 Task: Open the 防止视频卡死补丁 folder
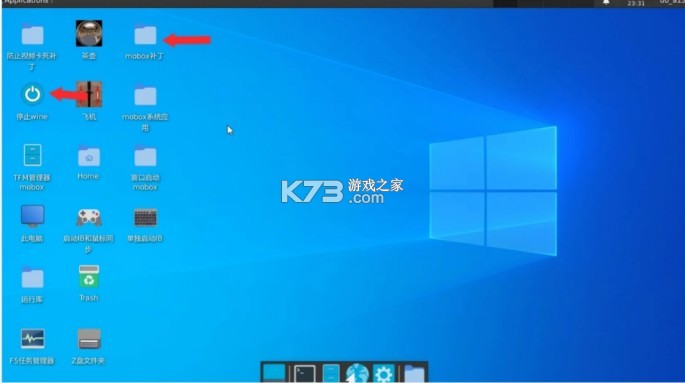coord(32,35)
